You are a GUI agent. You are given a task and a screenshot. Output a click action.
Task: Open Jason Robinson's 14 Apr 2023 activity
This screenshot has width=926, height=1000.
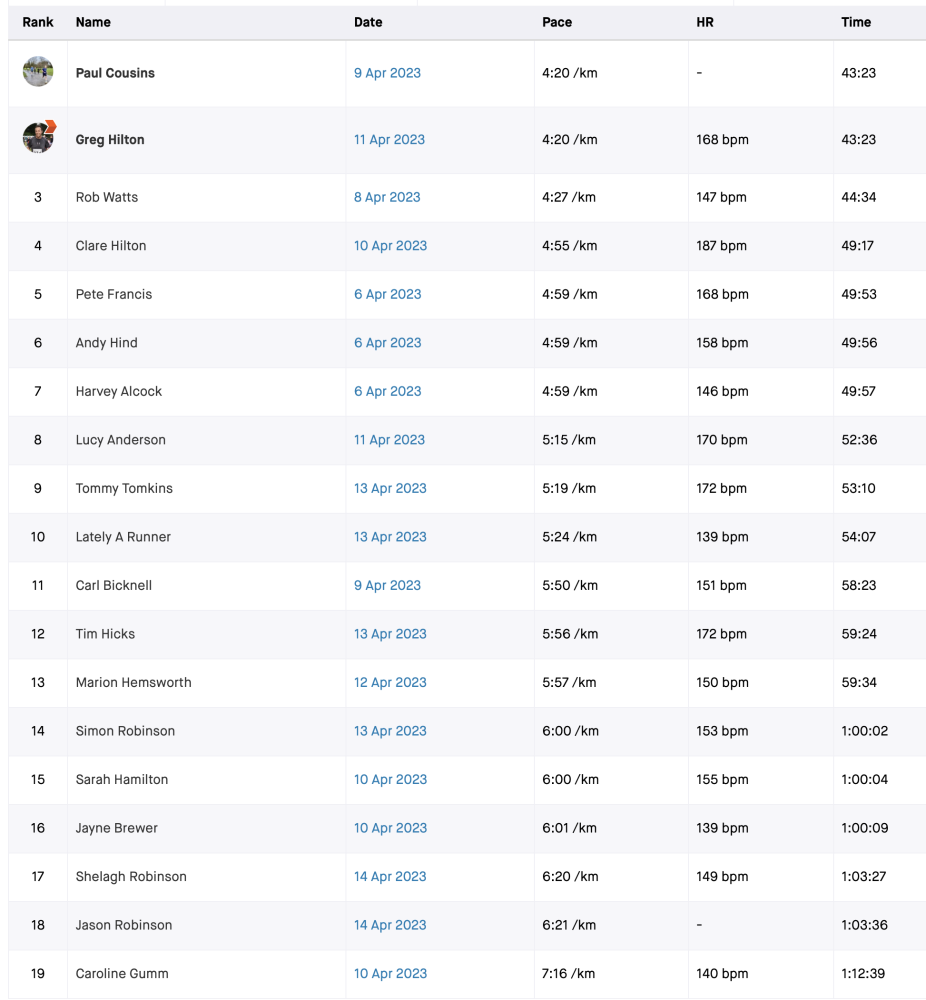click(390, 925)
